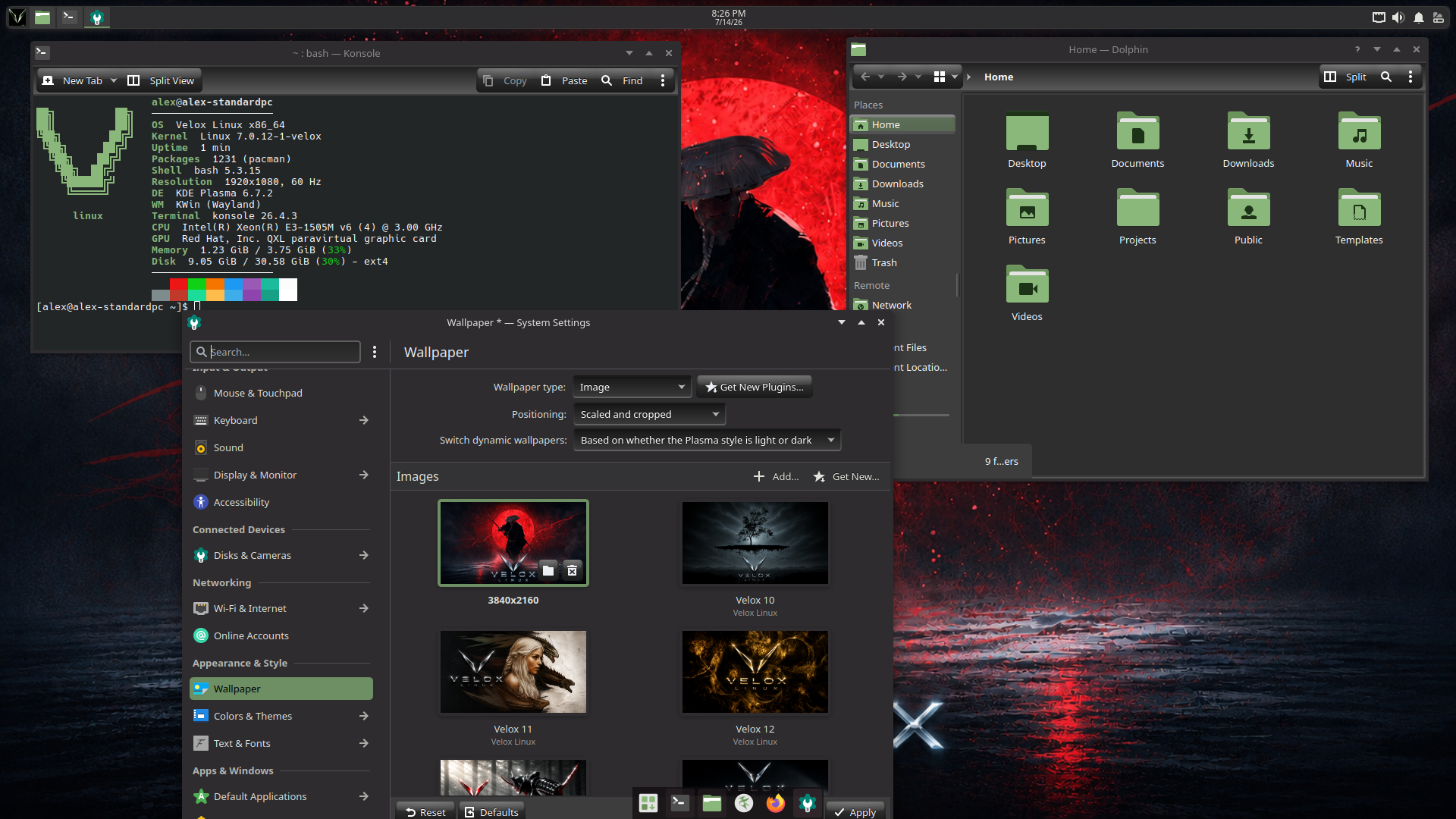
Task: Switch Dolphin to icons view mode
Action: click(x=940, y=77)
